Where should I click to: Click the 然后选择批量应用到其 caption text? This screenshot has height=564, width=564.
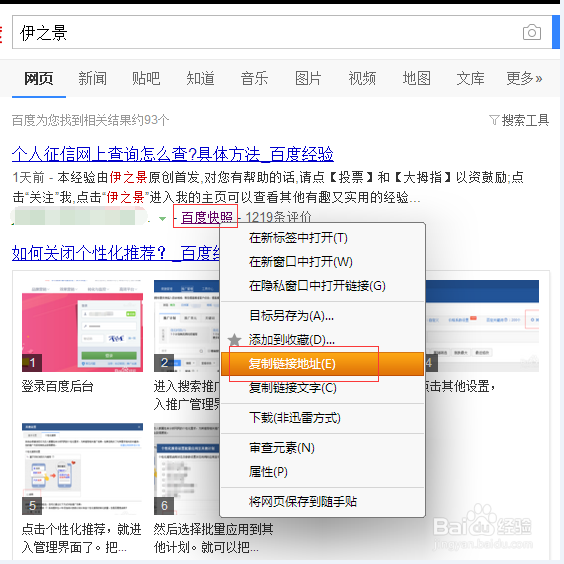(213, 529)
